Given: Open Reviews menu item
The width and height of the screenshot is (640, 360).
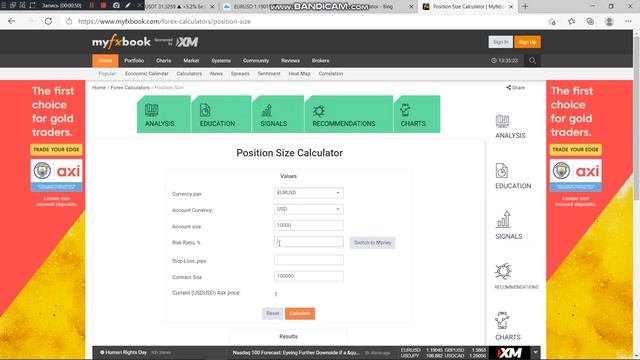Looking at the screenshot, I should [x=290, y=60].
